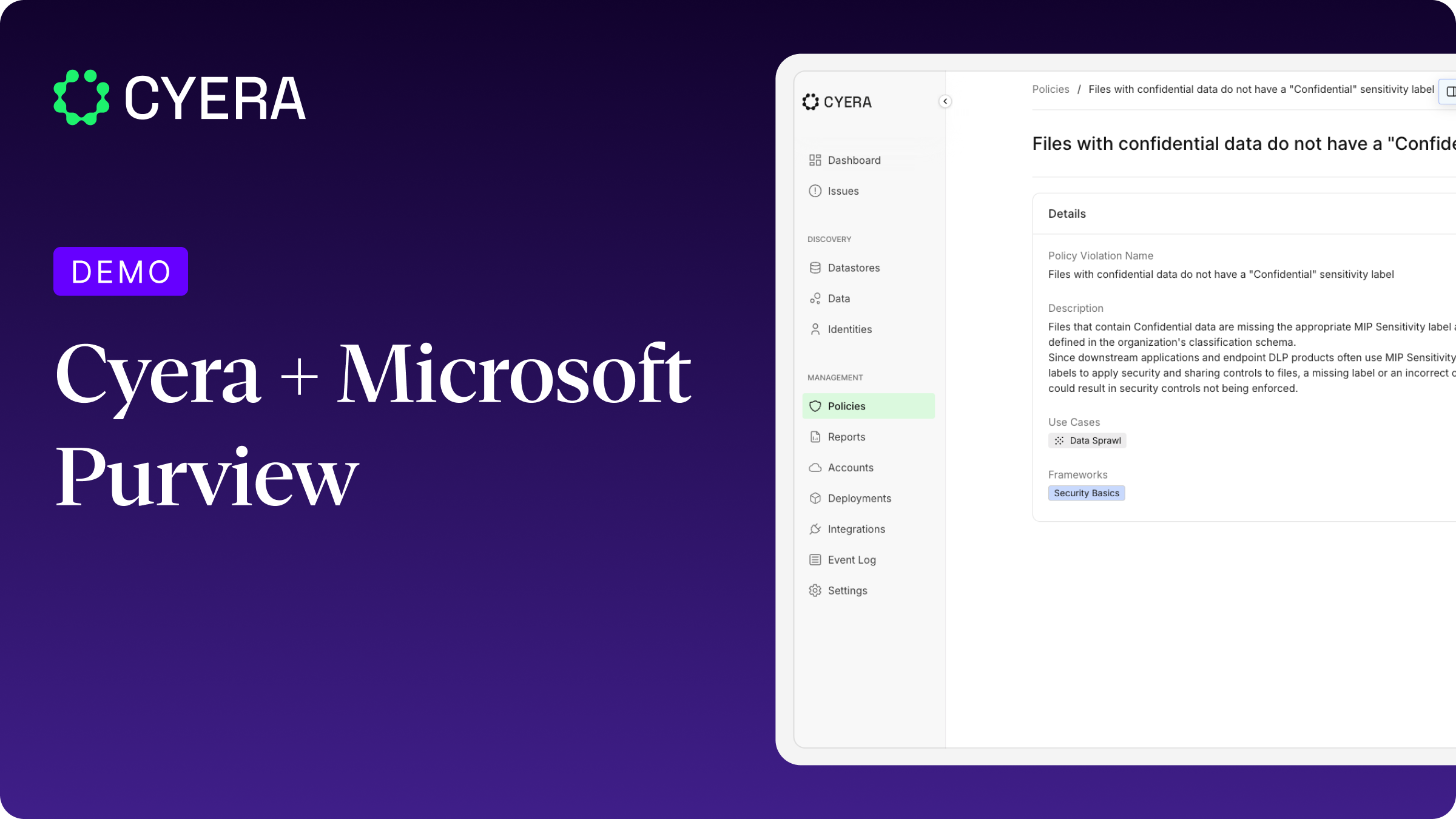Click the Settings gear icon

[x=815, y=591]
